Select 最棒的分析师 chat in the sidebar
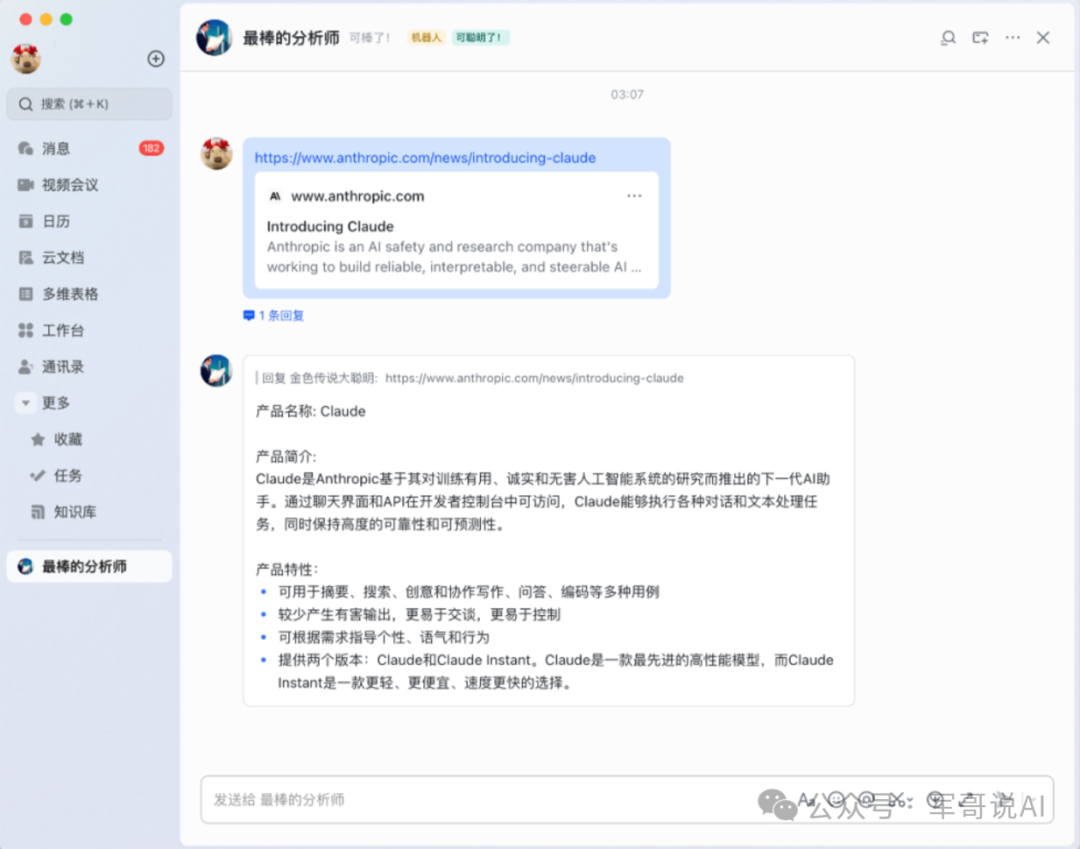This screenshot has height=849, width=1080. coord(90,566)
